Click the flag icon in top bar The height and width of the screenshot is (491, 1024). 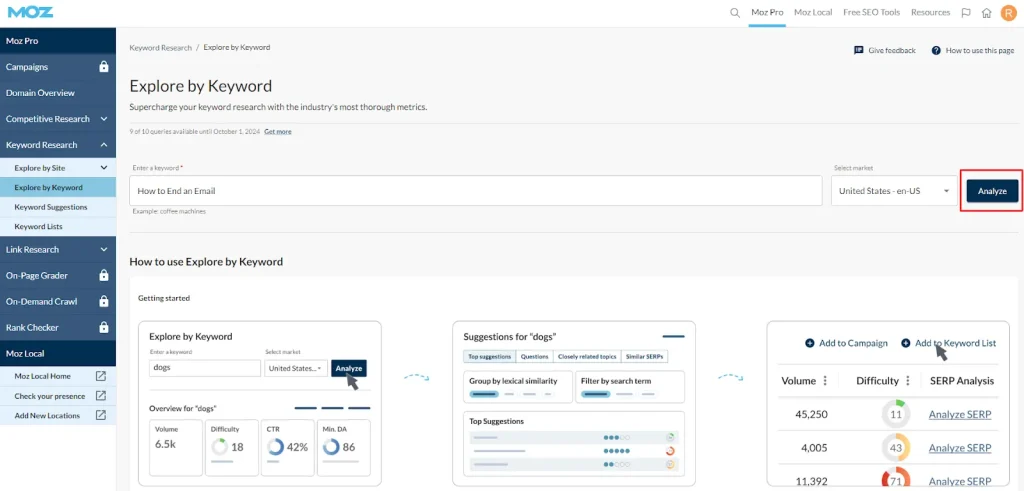point(966,12)
